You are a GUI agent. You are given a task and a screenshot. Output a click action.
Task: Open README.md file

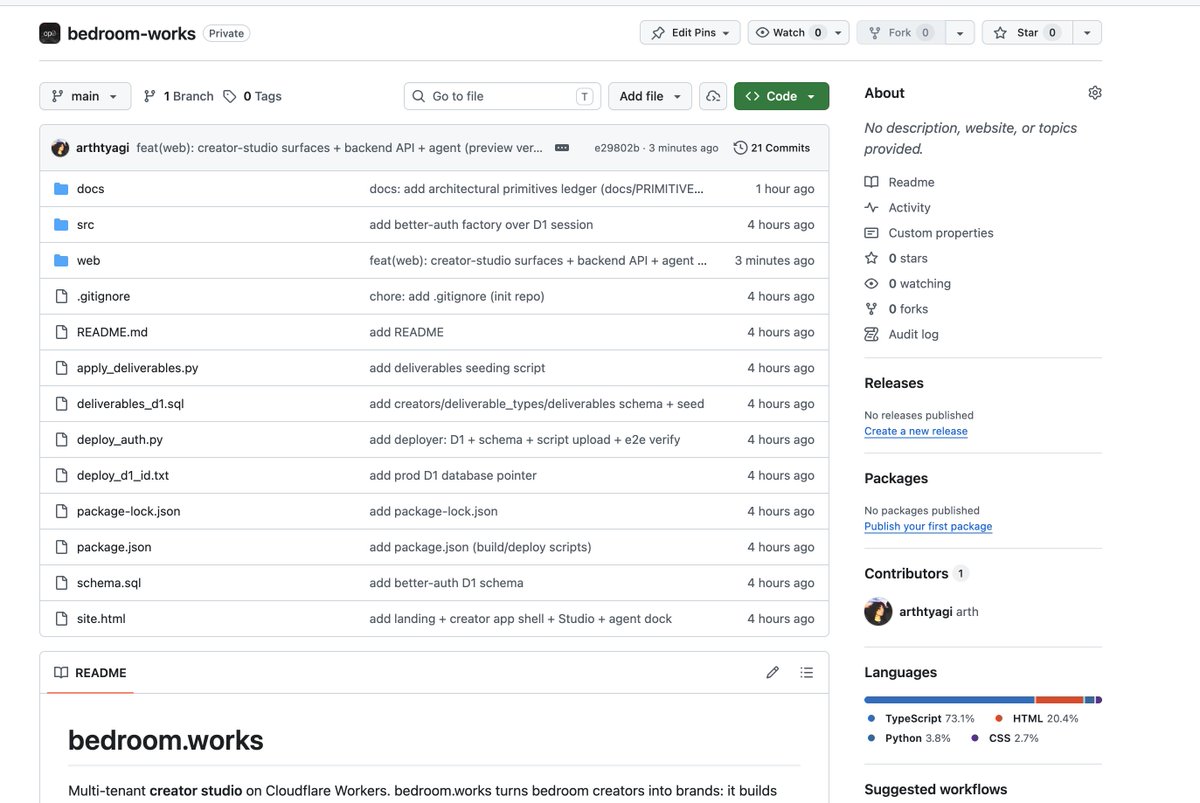(x=112, y=332)
